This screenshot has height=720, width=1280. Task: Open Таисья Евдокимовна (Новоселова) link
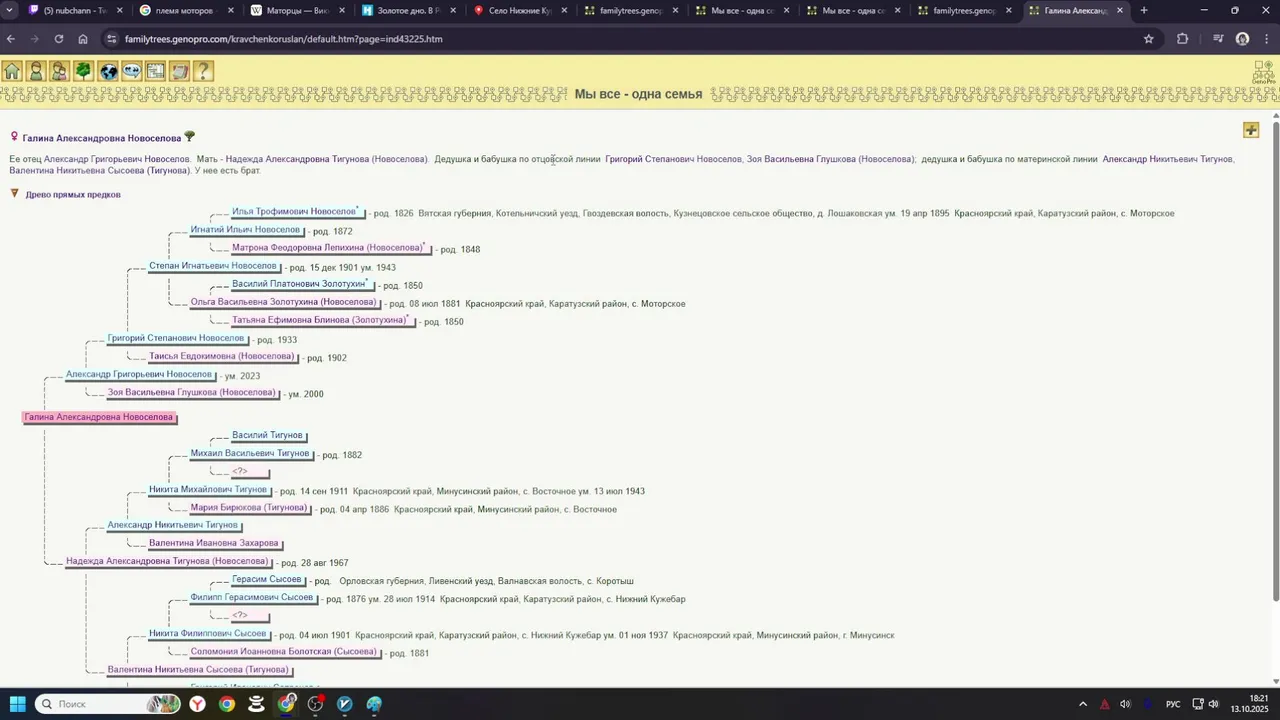222,356
